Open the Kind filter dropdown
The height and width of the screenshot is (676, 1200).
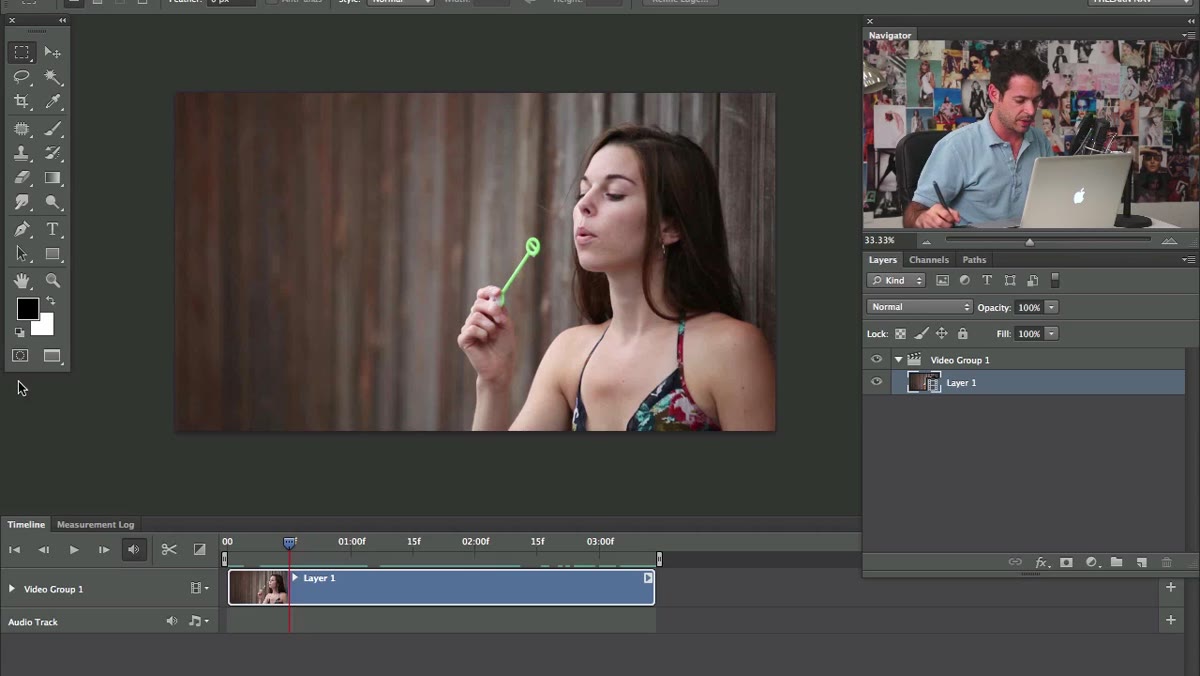tap(896, 281)
